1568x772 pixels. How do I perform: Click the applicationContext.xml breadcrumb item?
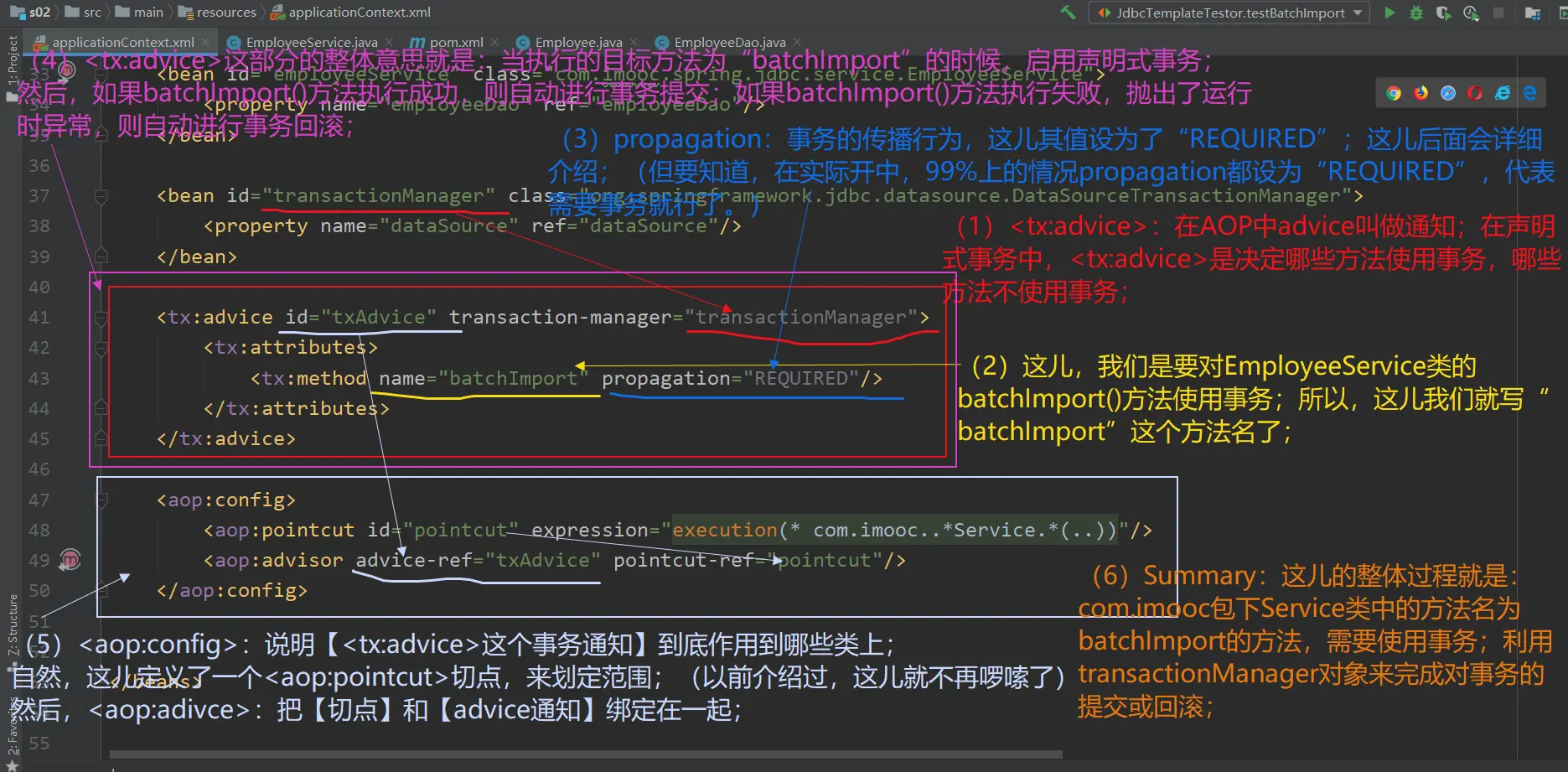click(x=350, y=13)
